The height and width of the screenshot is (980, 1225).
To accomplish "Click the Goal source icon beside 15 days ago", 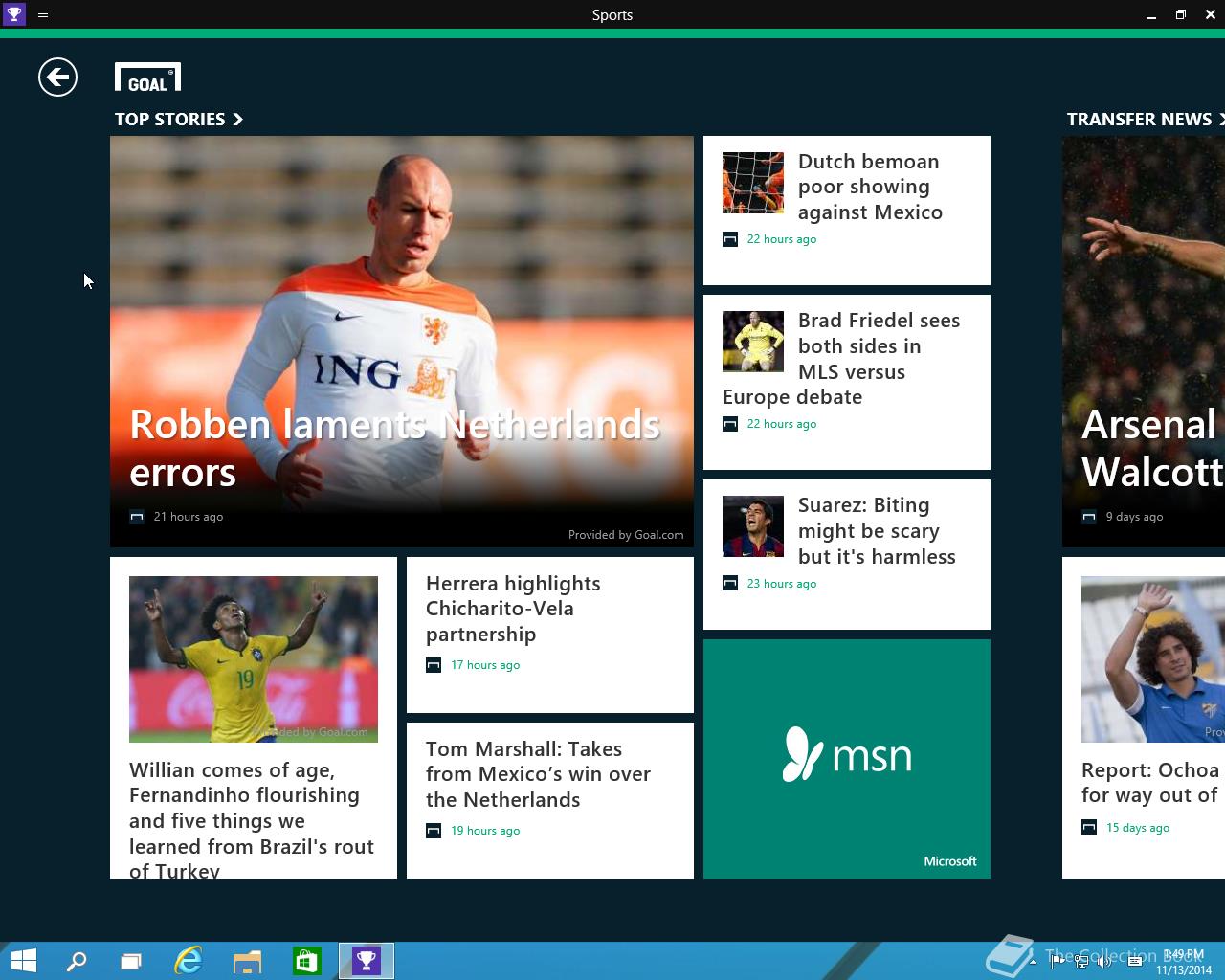I will (x=1089, y=828).
